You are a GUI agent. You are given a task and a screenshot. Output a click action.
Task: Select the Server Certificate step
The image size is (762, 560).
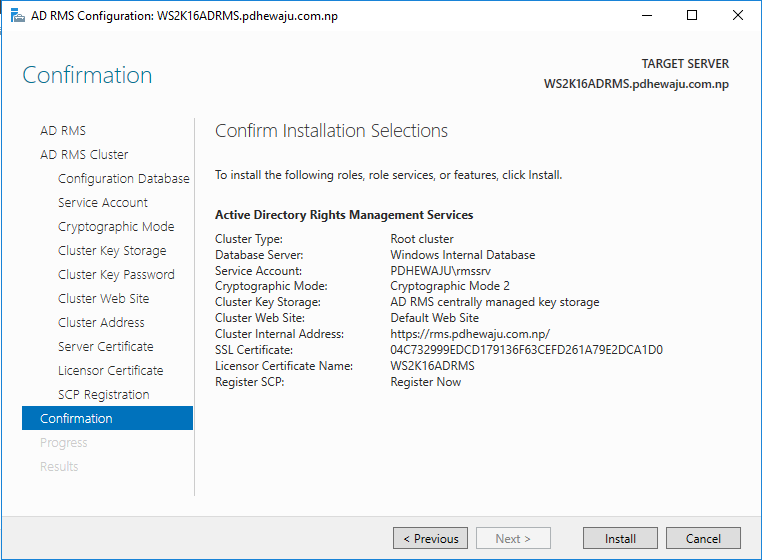(x=105, y=346)
